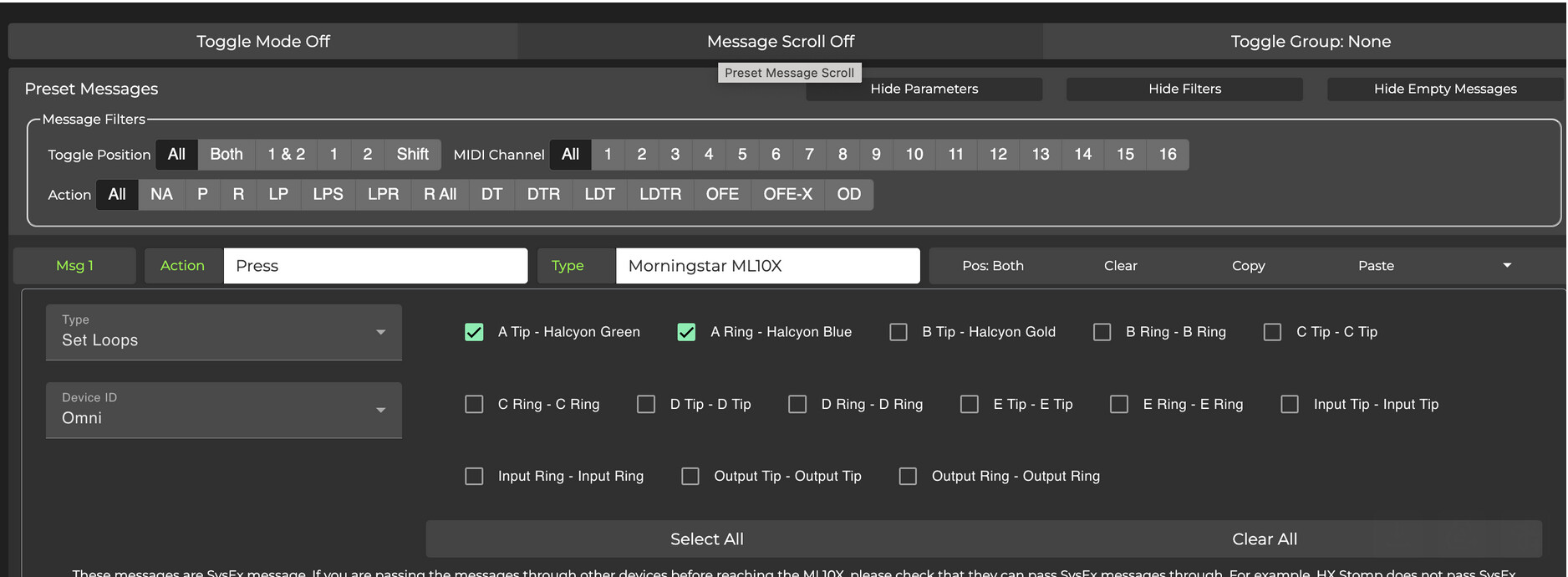Click Pos: Both button
Image resolution: width=1568 pixels, height=577 pixels.
993,265
